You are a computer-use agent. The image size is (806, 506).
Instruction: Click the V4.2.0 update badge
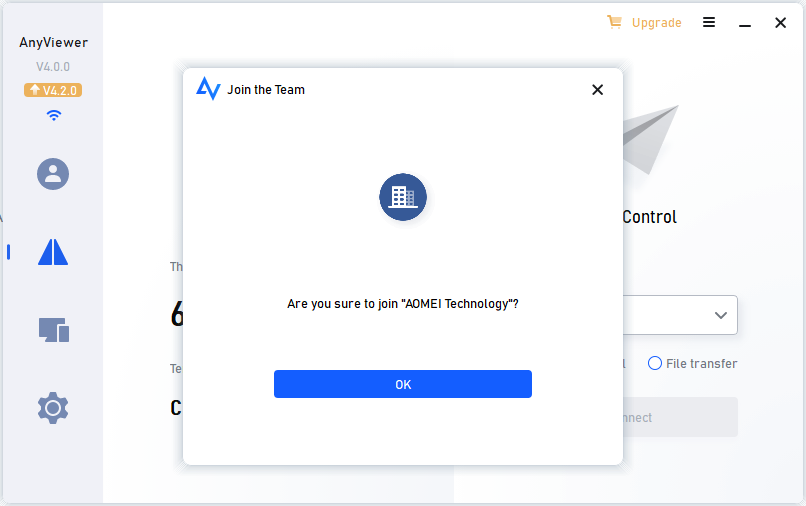click(53, 90)
